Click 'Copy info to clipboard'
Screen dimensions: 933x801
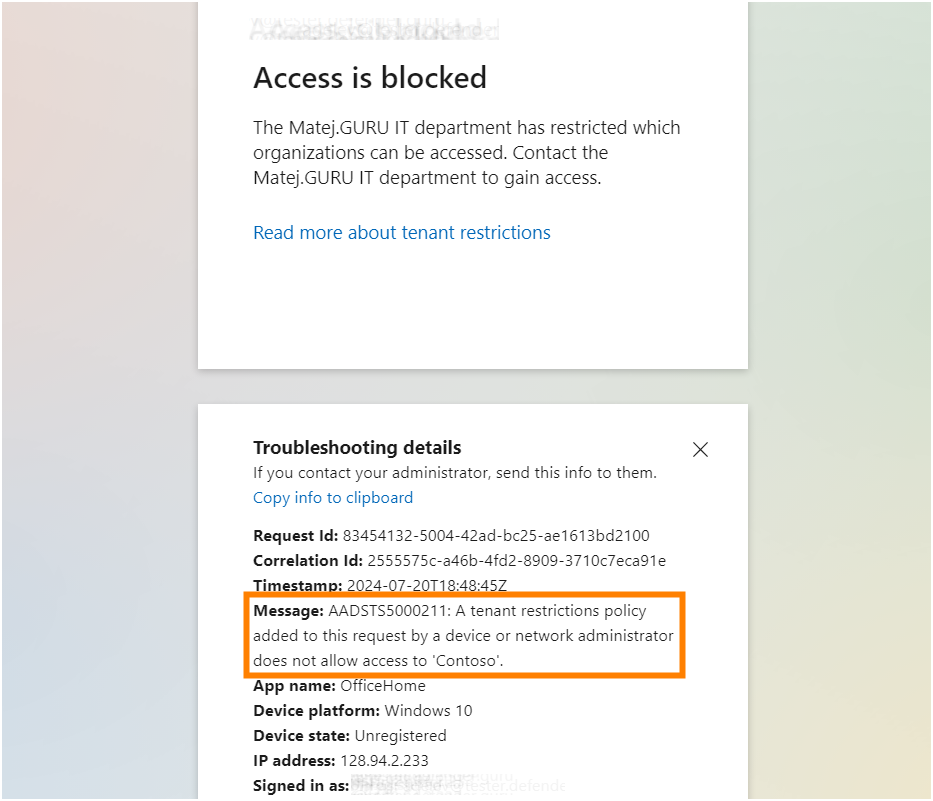pyautogui.click(x=333, y=497)
